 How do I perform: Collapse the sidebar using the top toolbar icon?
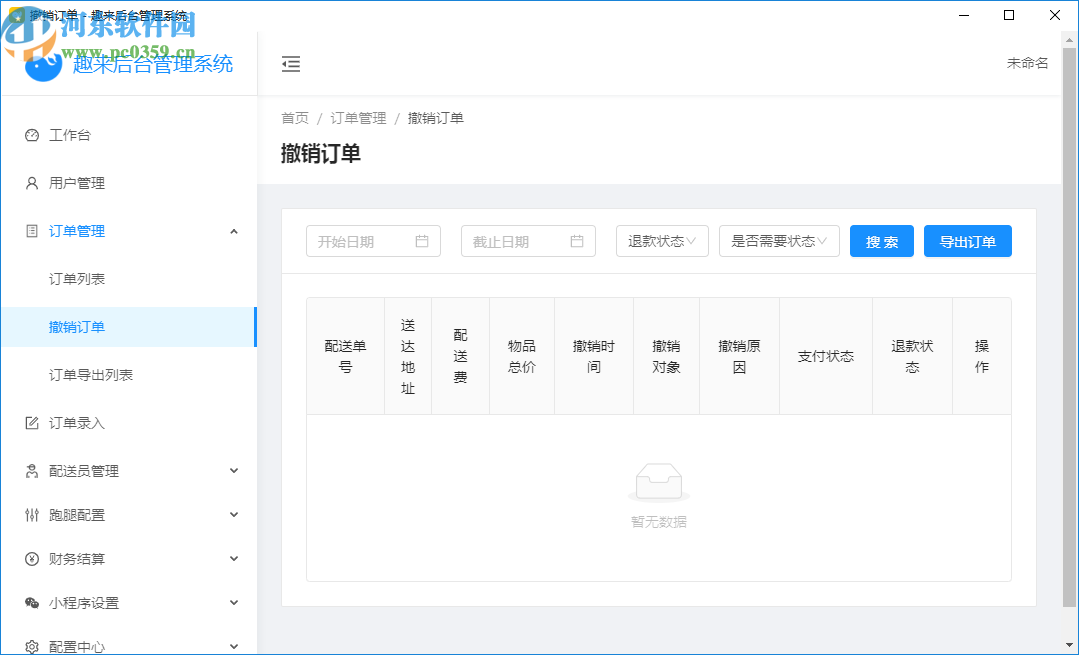coord(291,63)
